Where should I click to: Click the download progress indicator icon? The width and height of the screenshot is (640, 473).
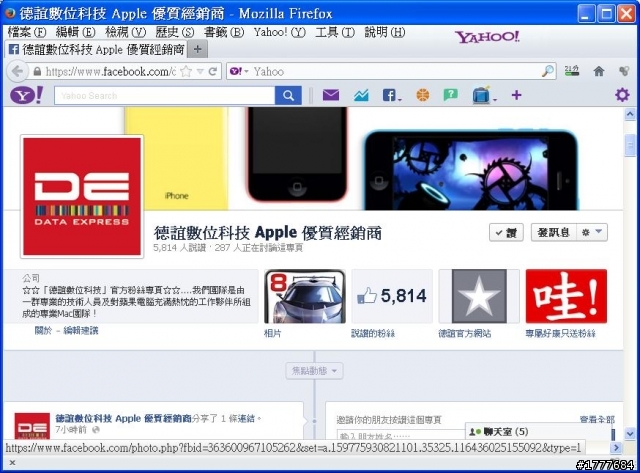pyautogui.click(x=572, y=71)
